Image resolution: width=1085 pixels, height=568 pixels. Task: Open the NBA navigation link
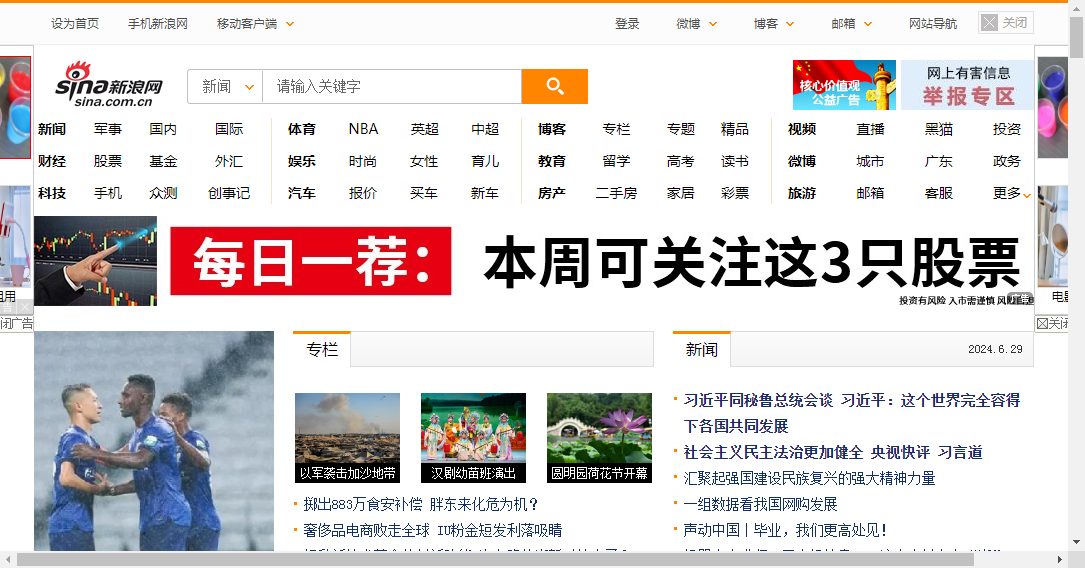363,129
